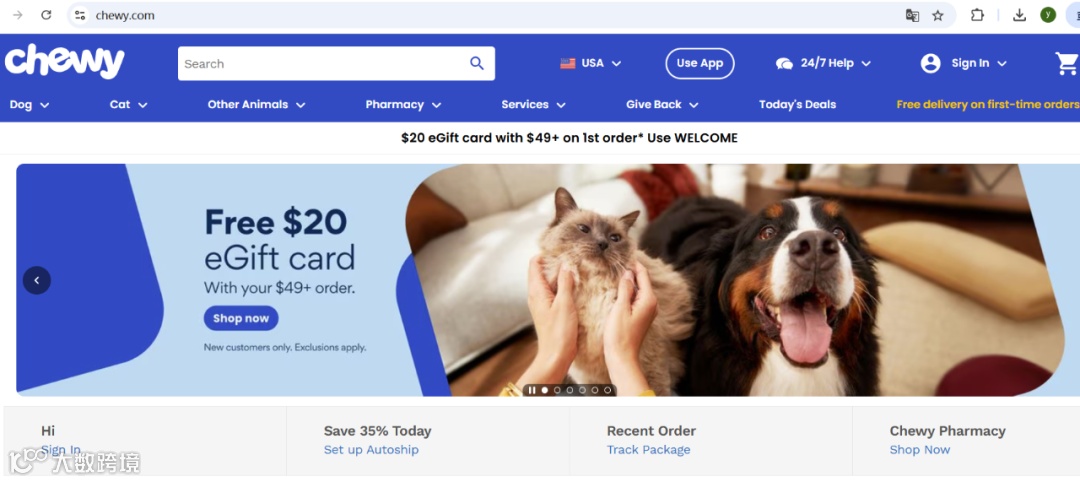Expand the Sign In account menu

click(964, 63)
